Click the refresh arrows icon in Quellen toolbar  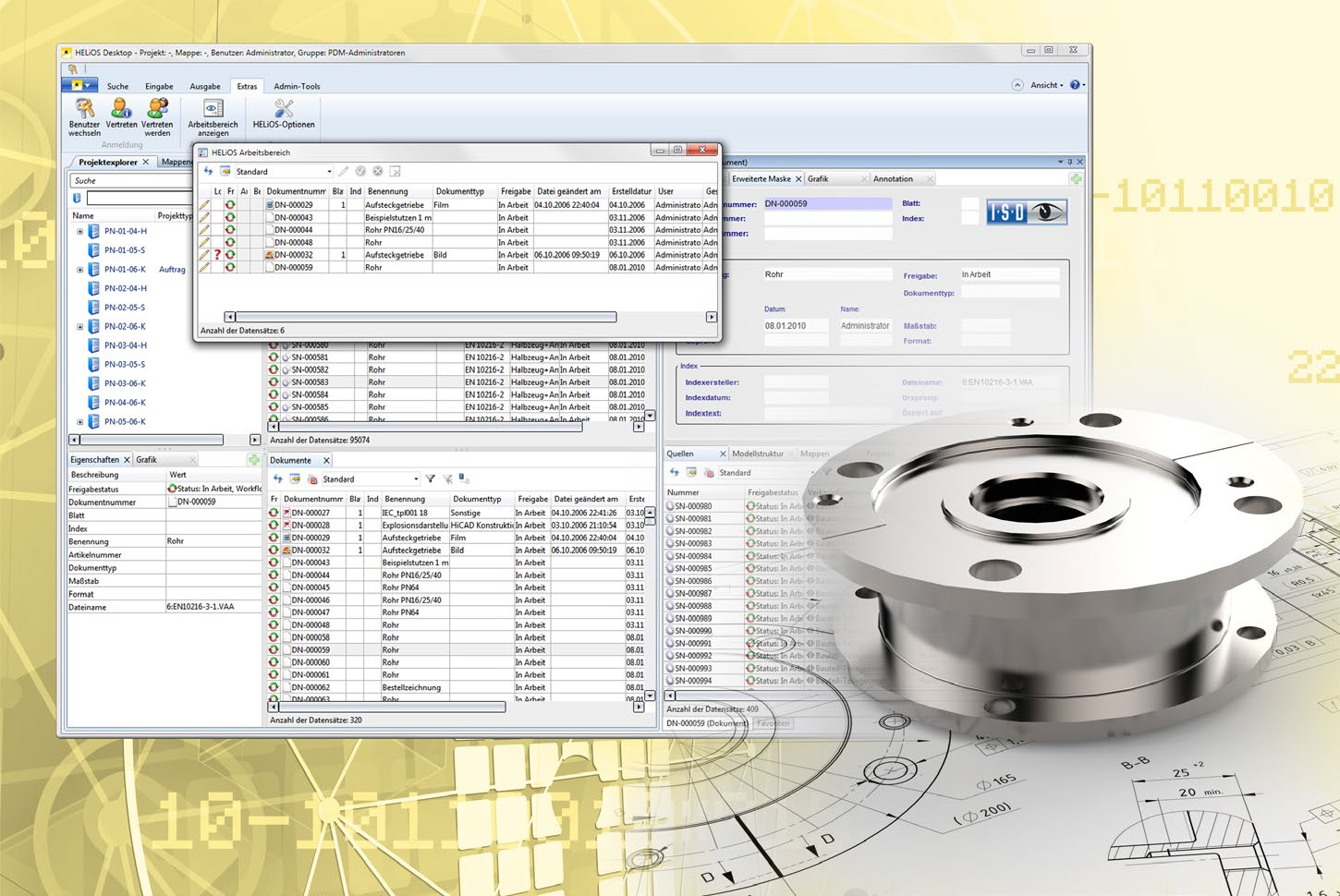675,472
